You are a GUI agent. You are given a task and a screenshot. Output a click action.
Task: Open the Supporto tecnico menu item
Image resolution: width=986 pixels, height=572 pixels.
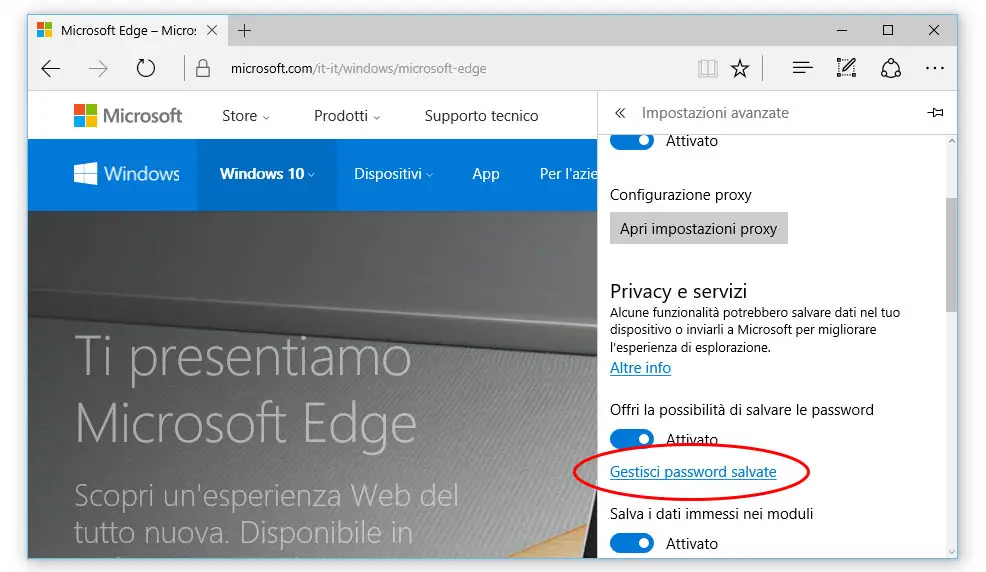[x=481, y=116]
